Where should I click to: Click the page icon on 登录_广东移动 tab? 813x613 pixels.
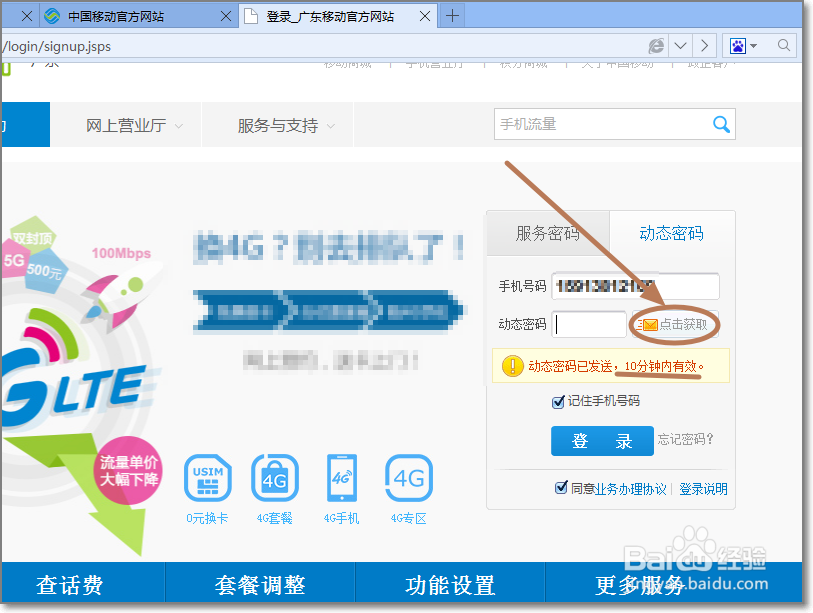[x=251, y=17]
